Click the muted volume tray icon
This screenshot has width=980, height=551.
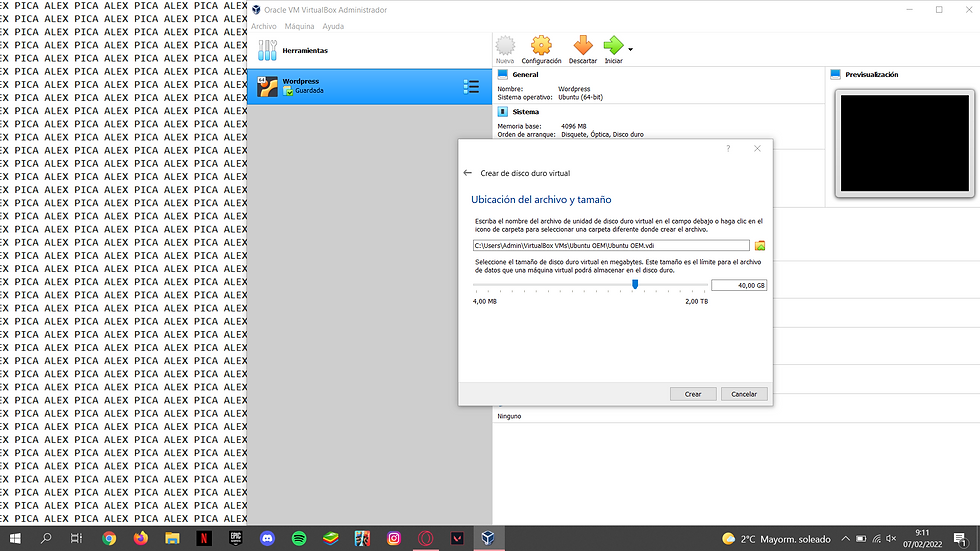(x=891, y=539)
